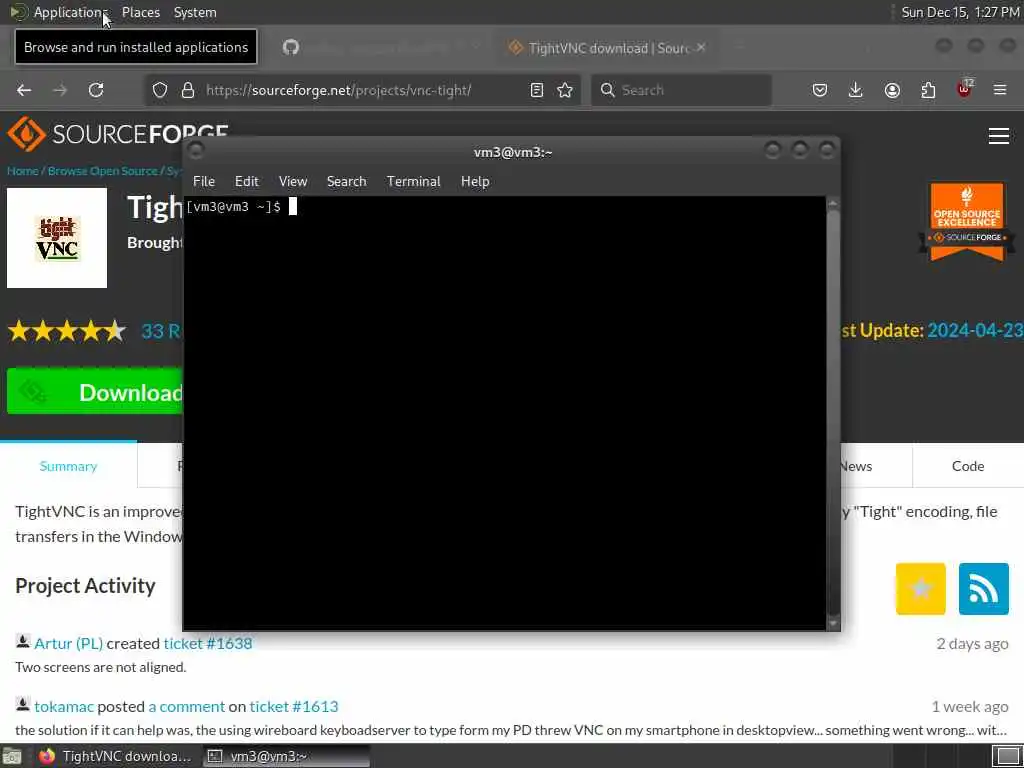Go back with Firefox back arrow
Screen dimensions: 1024x768
(24, 90)
